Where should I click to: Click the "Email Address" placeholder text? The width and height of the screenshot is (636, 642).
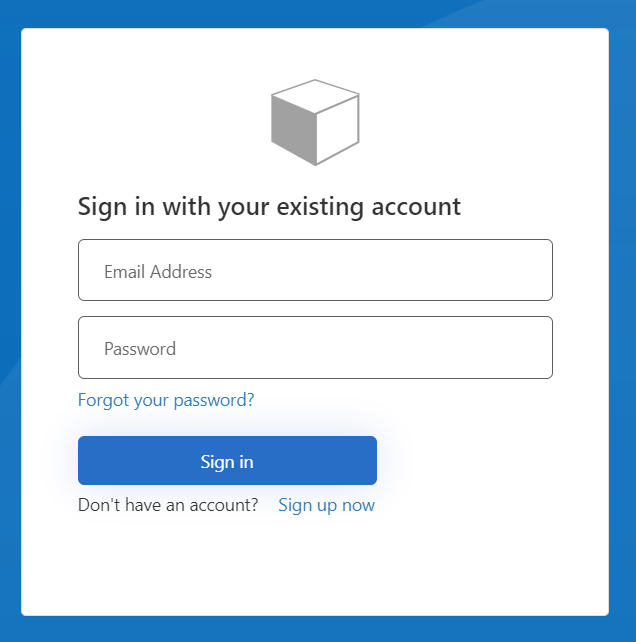click(x=158, y=272)
